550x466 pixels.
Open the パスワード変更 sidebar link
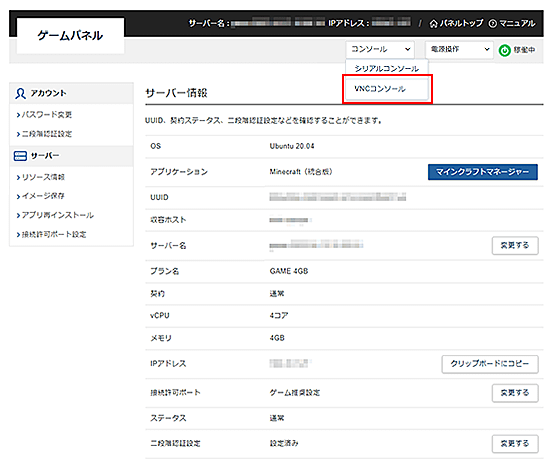[44, 115]
